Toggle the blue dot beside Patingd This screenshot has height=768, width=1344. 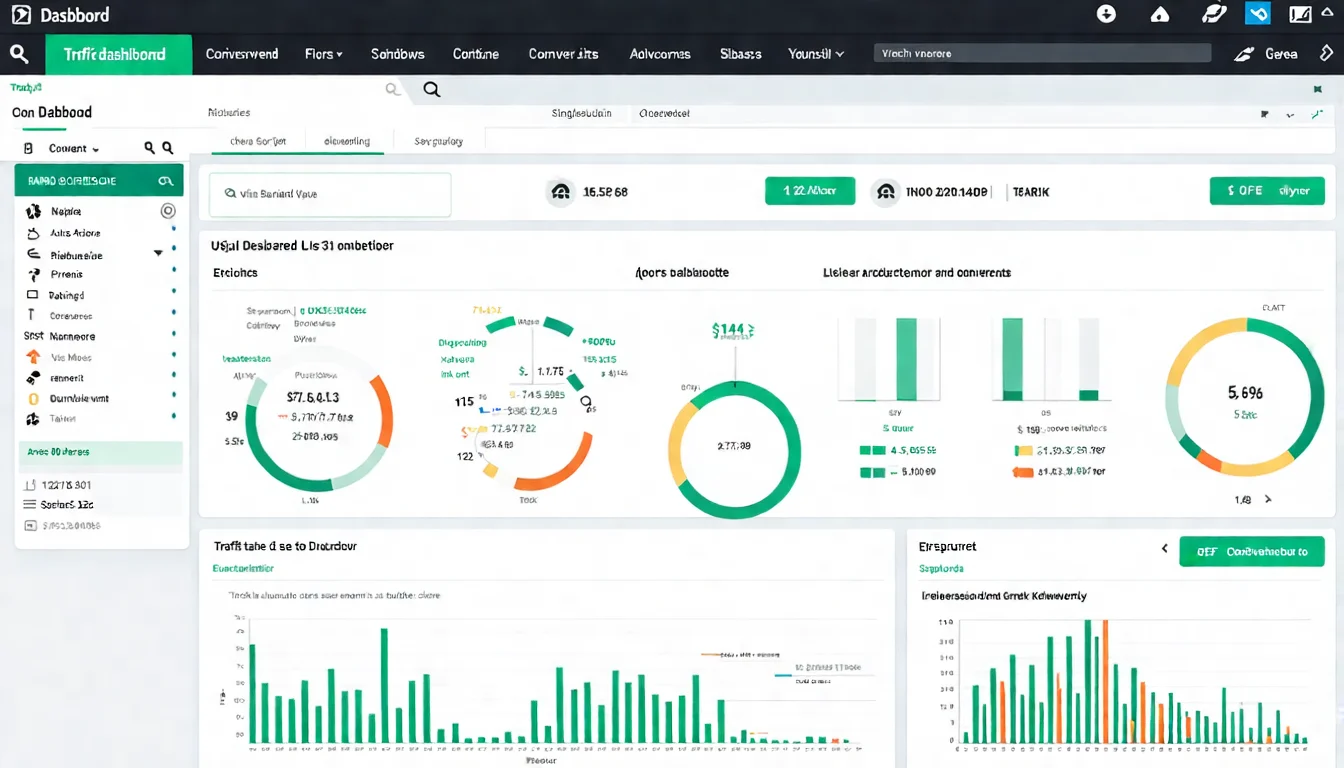pos(174,294)
